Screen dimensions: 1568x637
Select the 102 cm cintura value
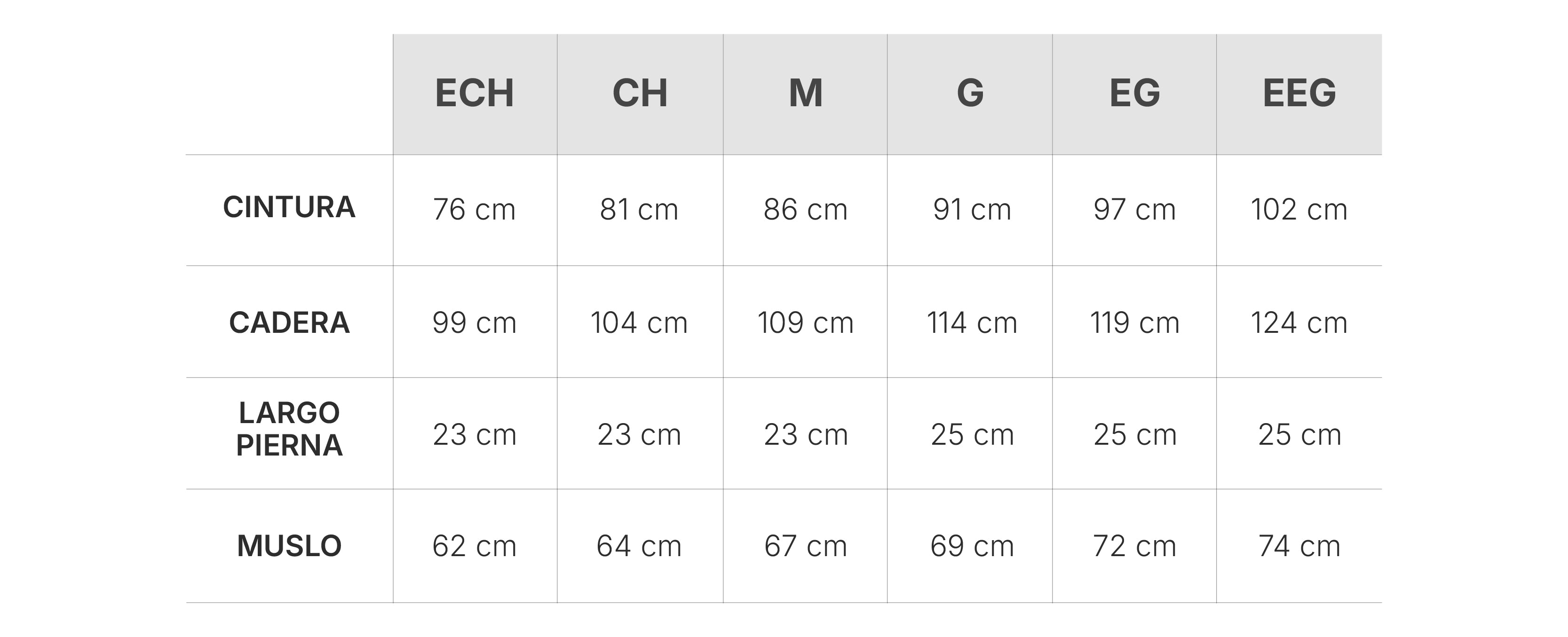click(1299, 210)
